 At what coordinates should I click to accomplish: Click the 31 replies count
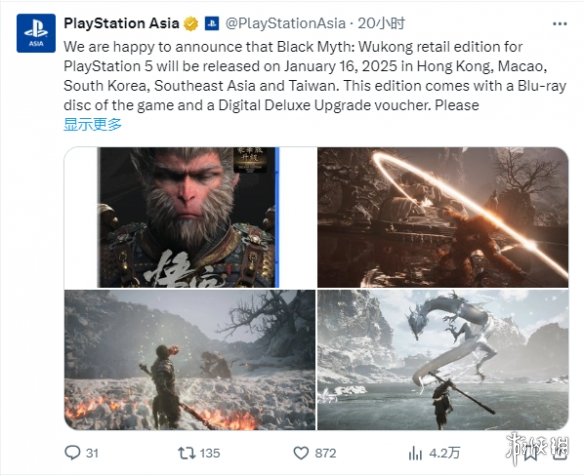click(92, 453)
